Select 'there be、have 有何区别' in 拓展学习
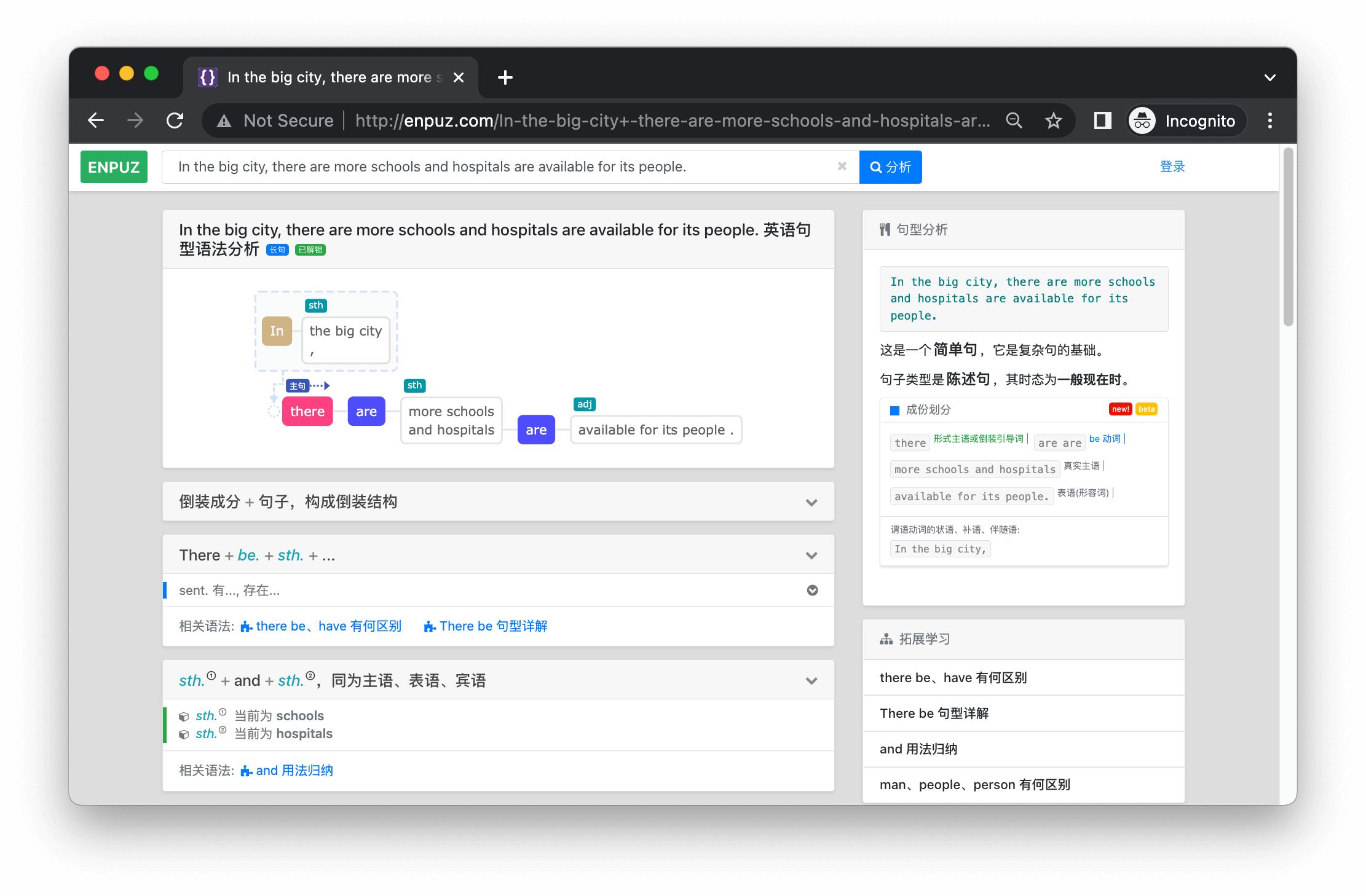 tap(953, 678)
